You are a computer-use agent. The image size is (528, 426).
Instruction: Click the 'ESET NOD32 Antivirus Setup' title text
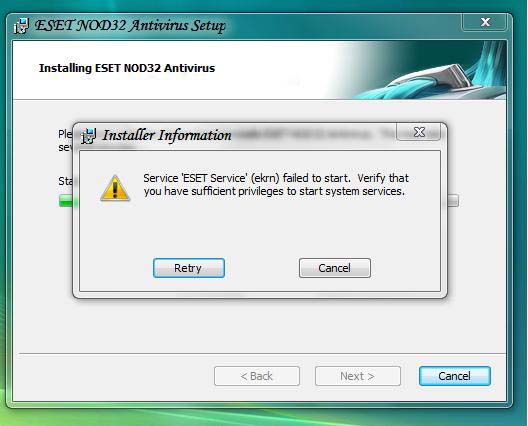(x=130, y=26)
